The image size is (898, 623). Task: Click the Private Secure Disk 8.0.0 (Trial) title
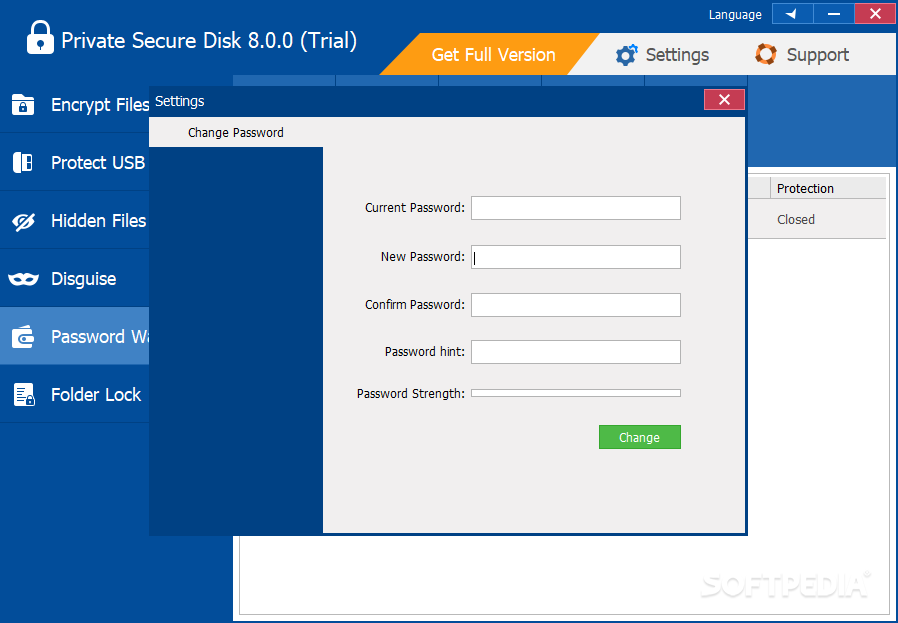point(209,41)
